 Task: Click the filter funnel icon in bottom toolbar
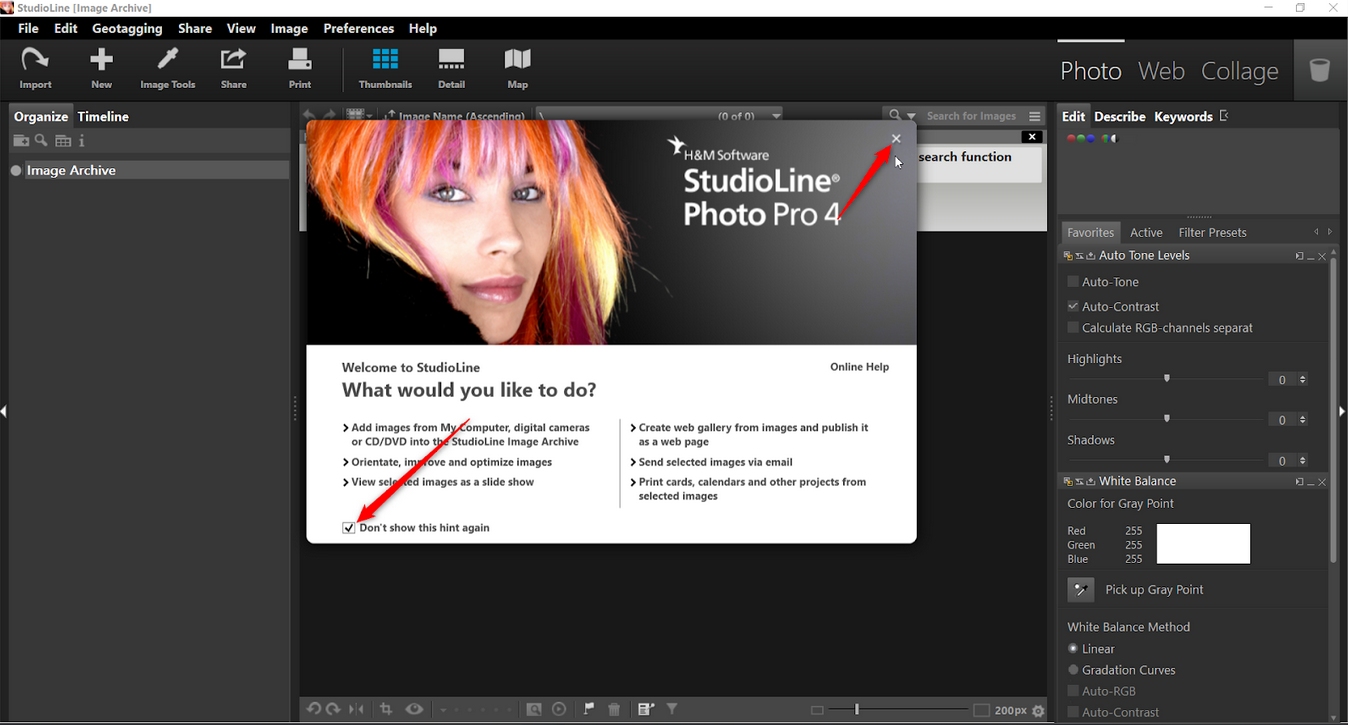click(x=672, y=709)
